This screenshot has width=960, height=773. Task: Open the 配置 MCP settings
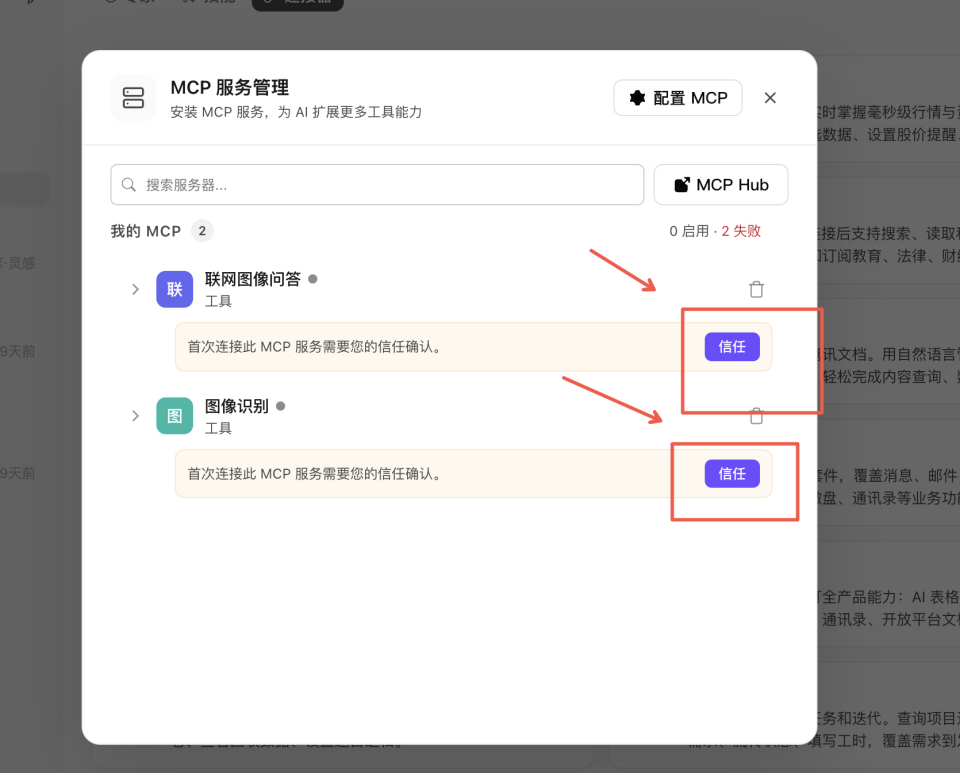click(x=678, y=98)
